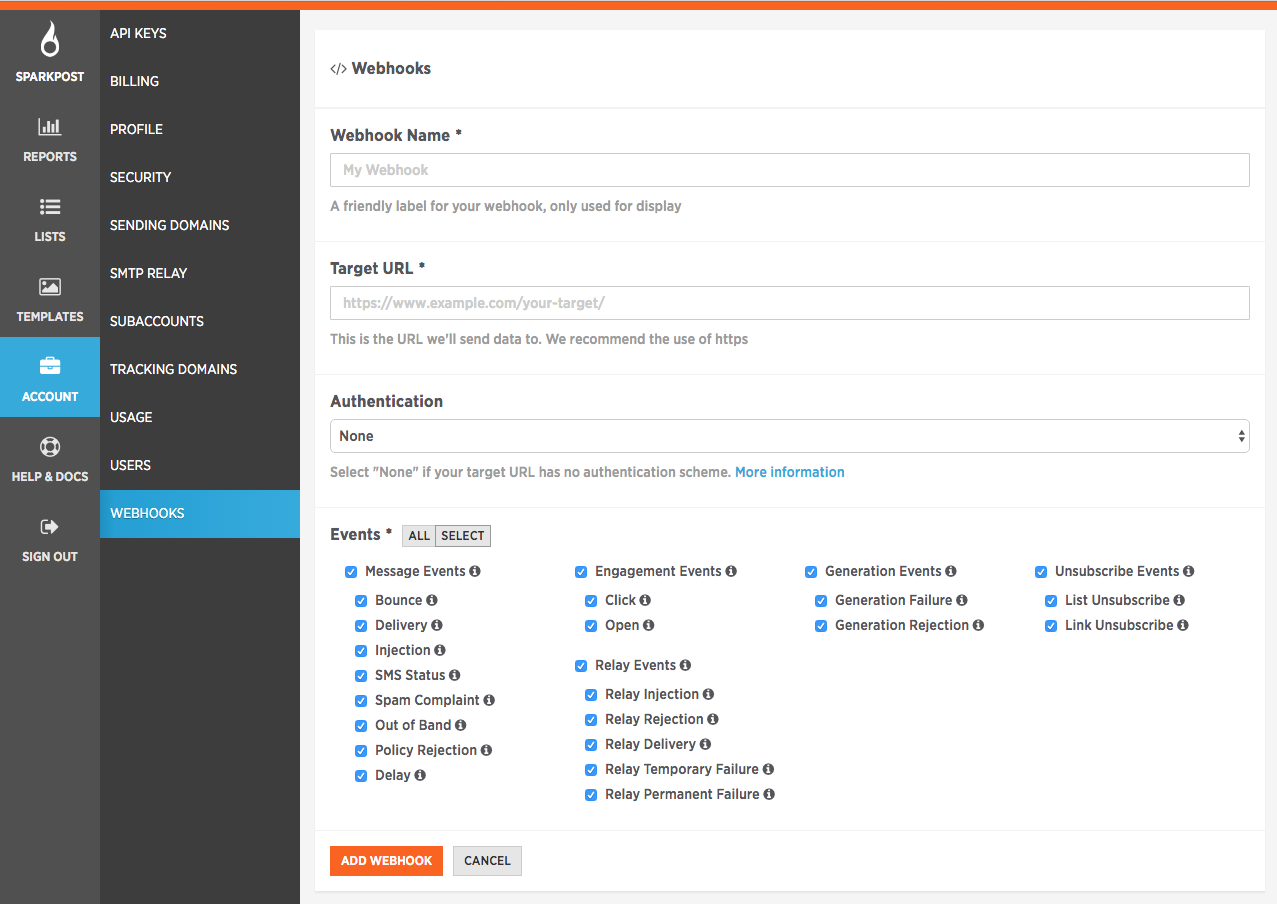1277x904 pixels.
Task: Open Templates via picture icon
Action: 50,287
